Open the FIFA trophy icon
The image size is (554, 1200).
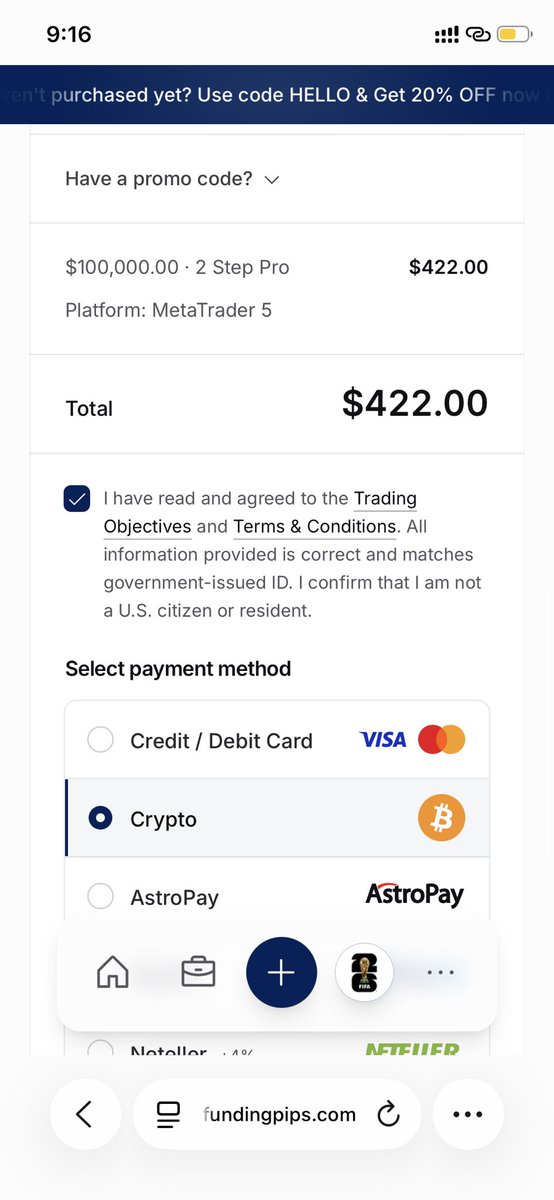pyautogui.click(x=364, y=972)
